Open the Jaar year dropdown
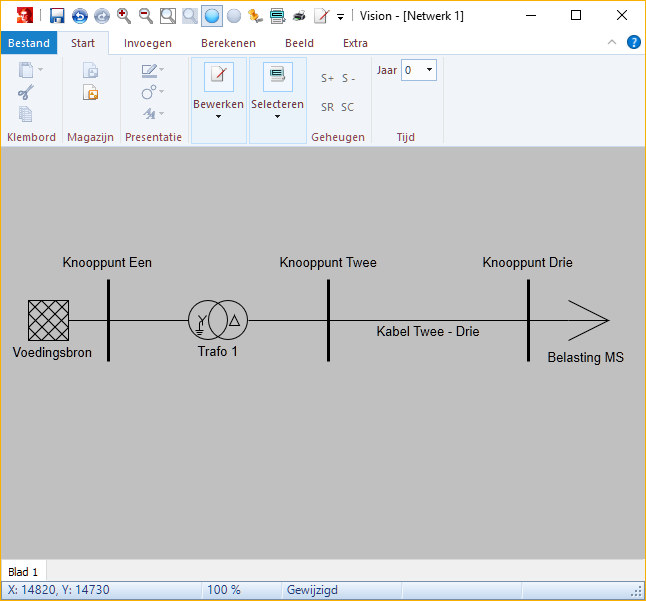Viewport: 646px width, 601px height. (429, 70)
